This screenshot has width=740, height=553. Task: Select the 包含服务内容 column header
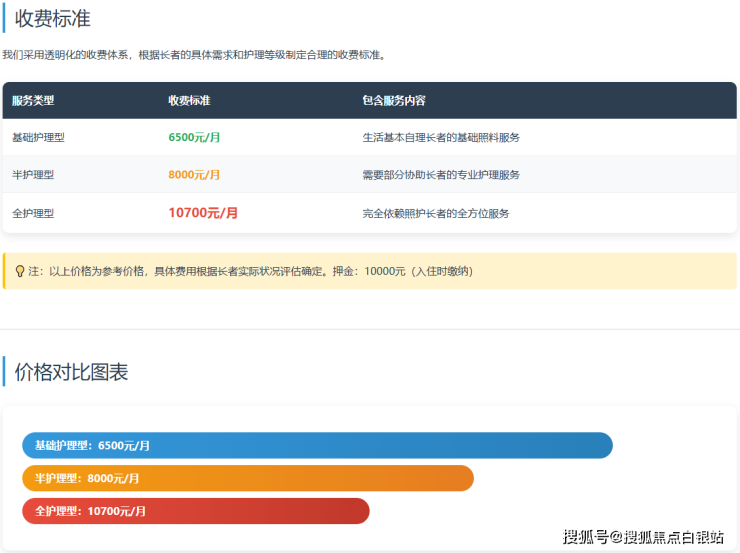point(394,101)
